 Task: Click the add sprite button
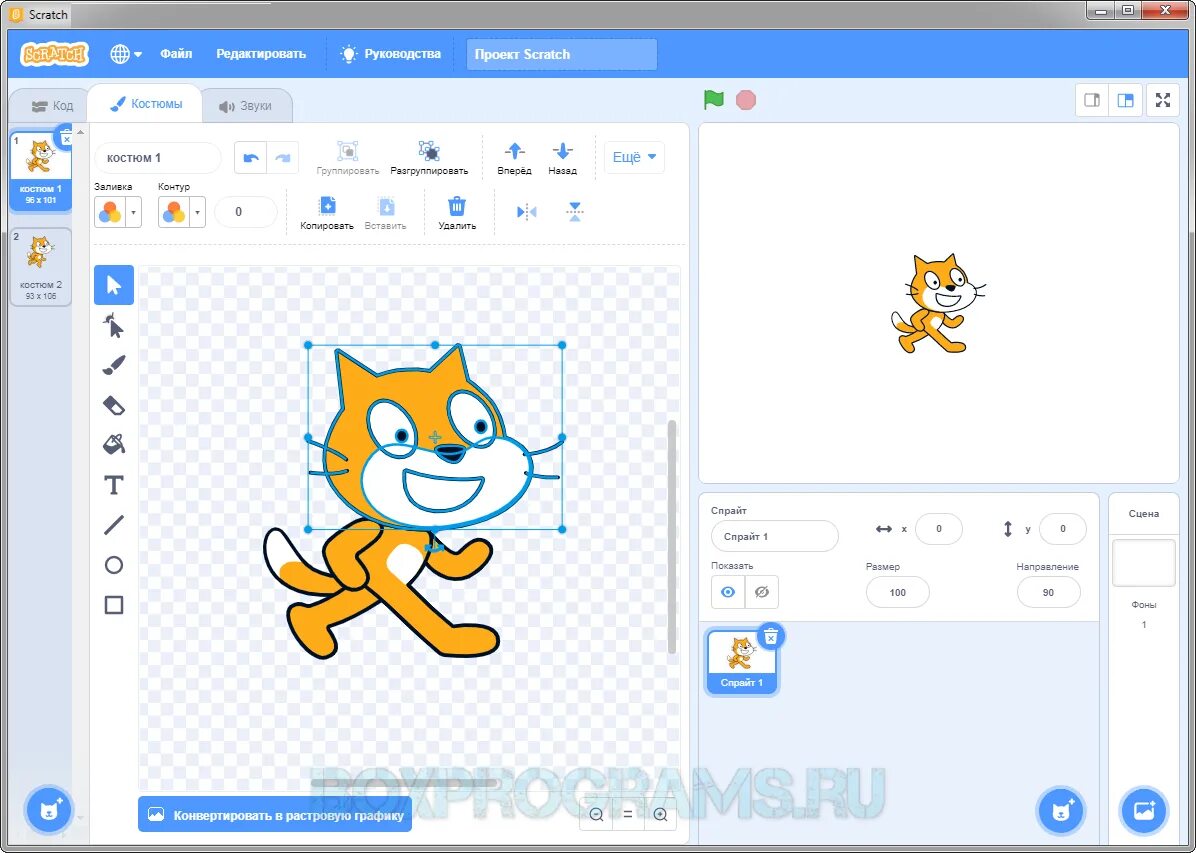tap(1061, 810)
